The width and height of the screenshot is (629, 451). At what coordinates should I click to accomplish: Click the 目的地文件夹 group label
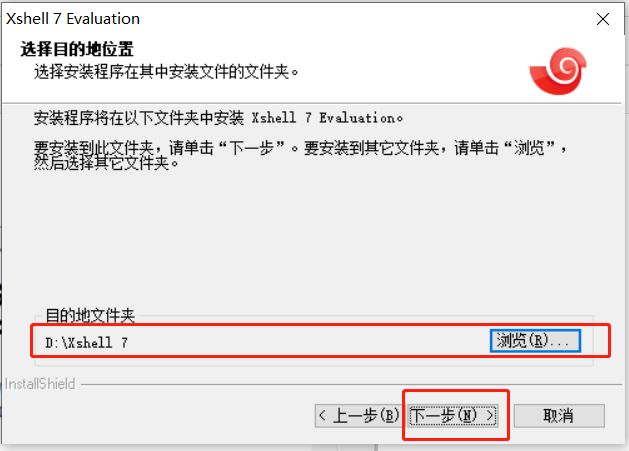click(90, 316)
